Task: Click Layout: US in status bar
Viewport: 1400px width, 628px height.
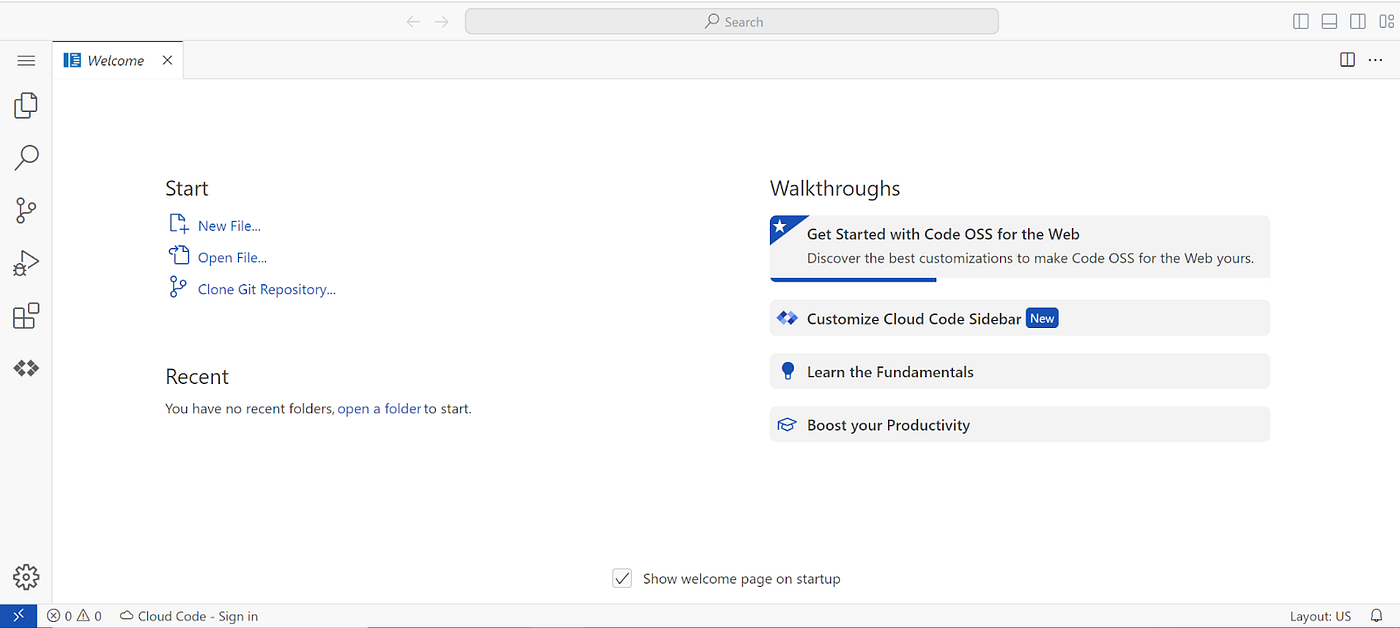Action: point(1320,616)
